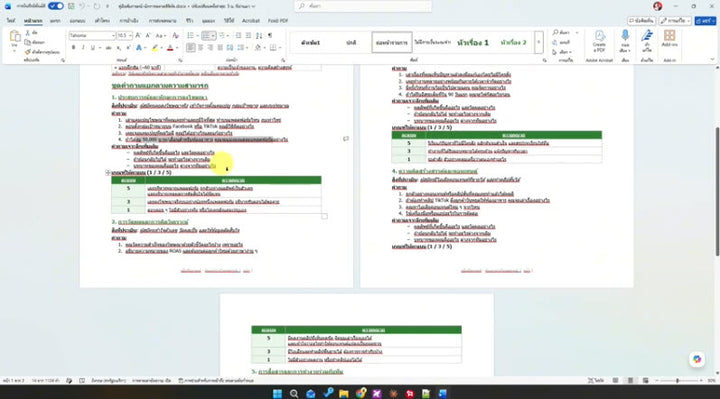
Task: Click the Justify alignment icon
Action: pyautogui.click(x=220, y=48)
